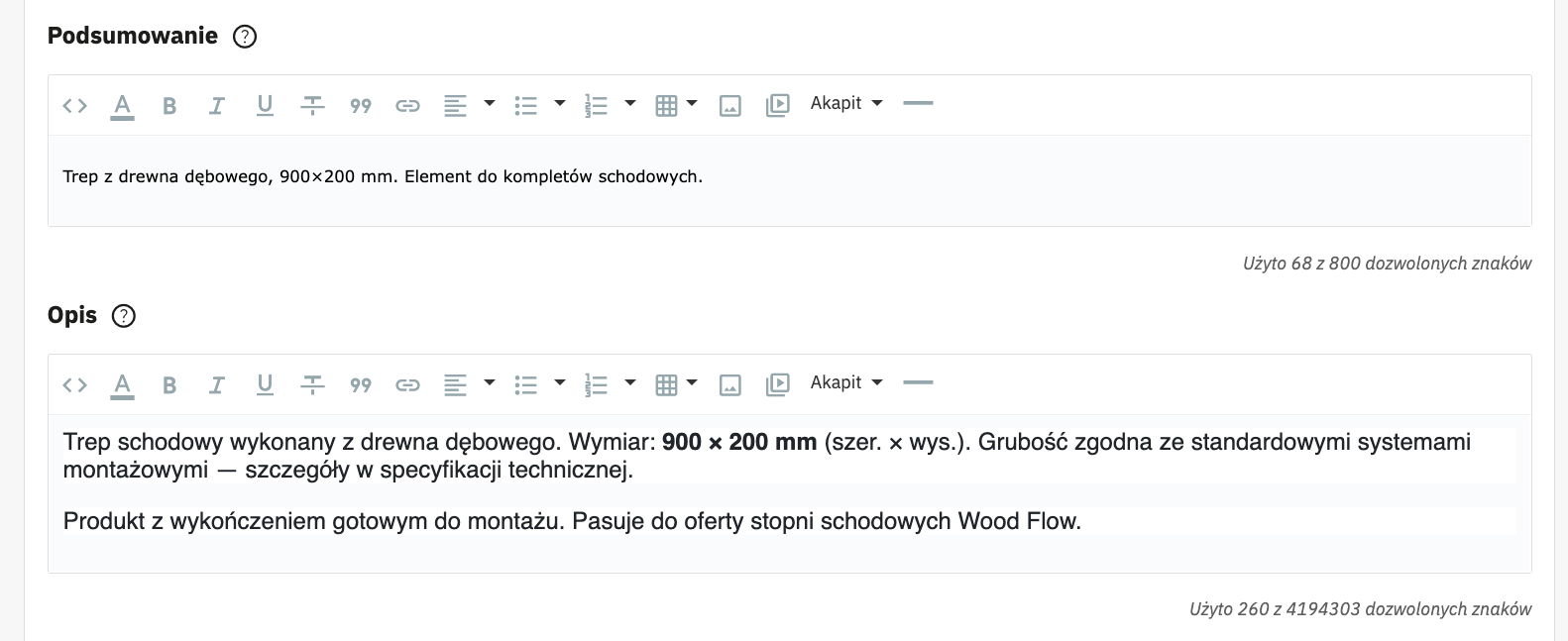This screenshot has height=641, width=1568.
Task: Insert image in Podsumowanie editor
Action: (730, 105)
